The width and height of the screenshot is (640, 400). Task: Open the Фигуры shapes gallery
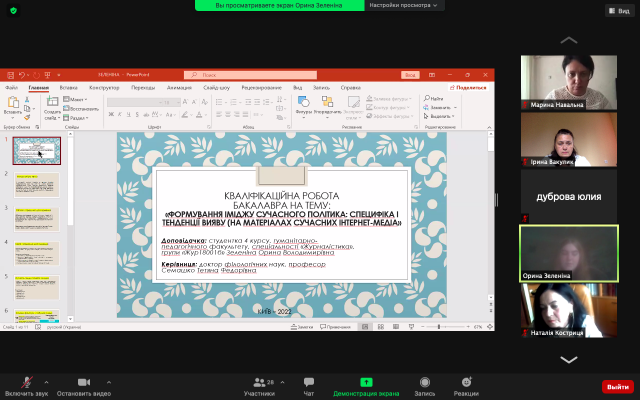303,105
